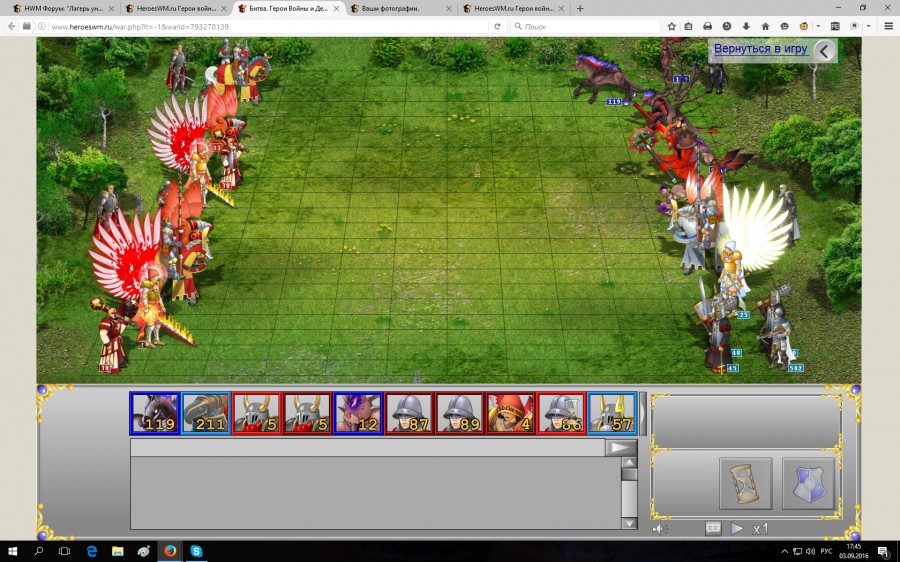Toggle the chat bubble icon beside the play button
900x562 pixels.
713,528
